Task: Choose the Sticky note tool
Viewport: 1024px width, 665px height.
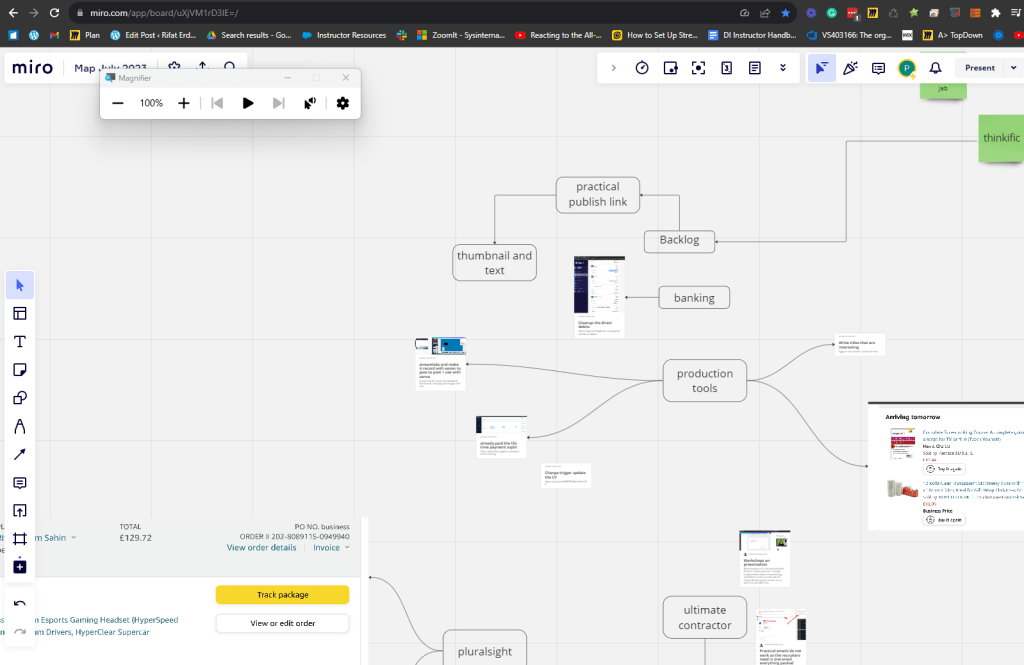Action: pyautogui.click(x=20, y=370)
